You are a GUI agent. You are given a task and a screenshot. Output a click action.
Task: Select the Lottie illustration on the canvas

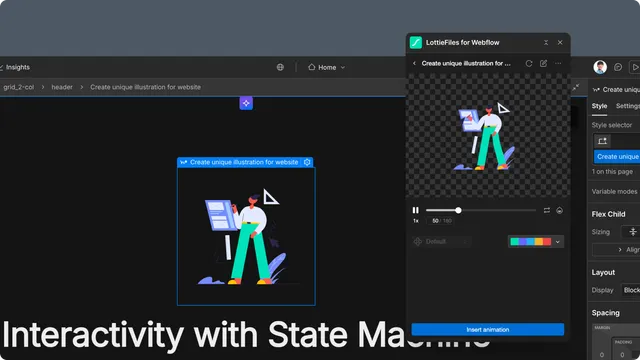(x=246, y=236)
